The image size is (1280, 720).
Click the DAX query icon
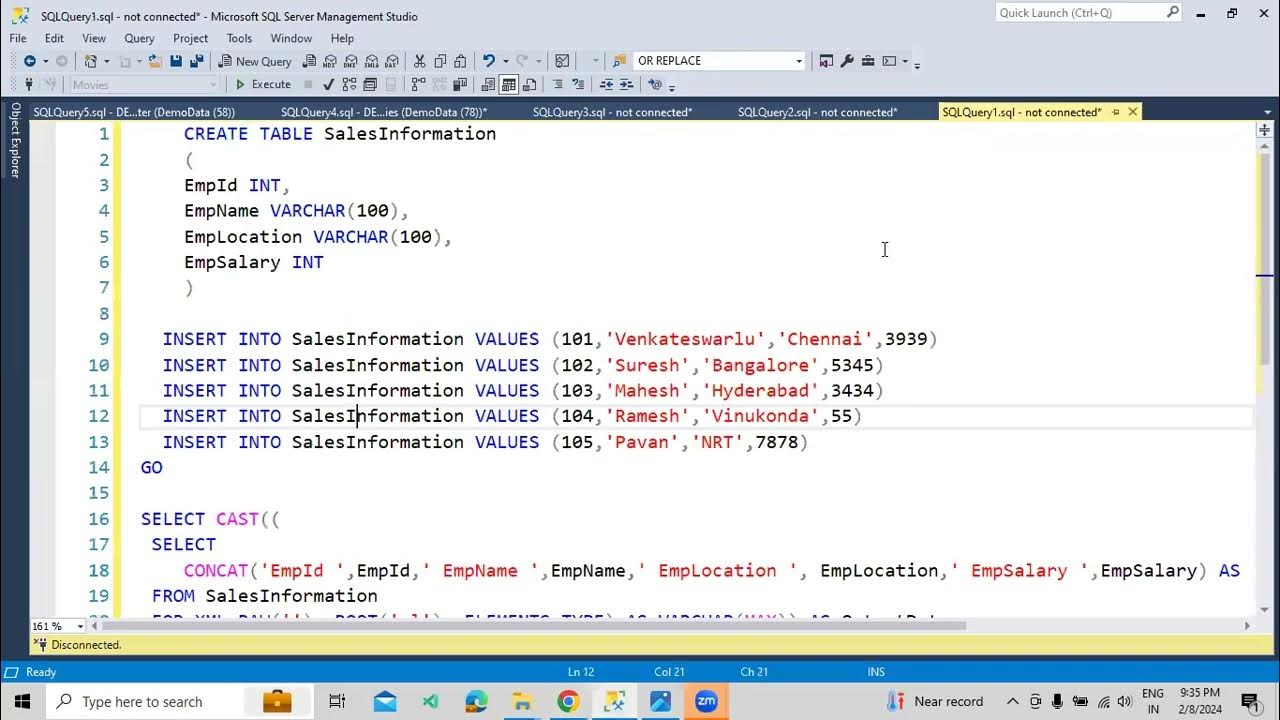(393, 61)
